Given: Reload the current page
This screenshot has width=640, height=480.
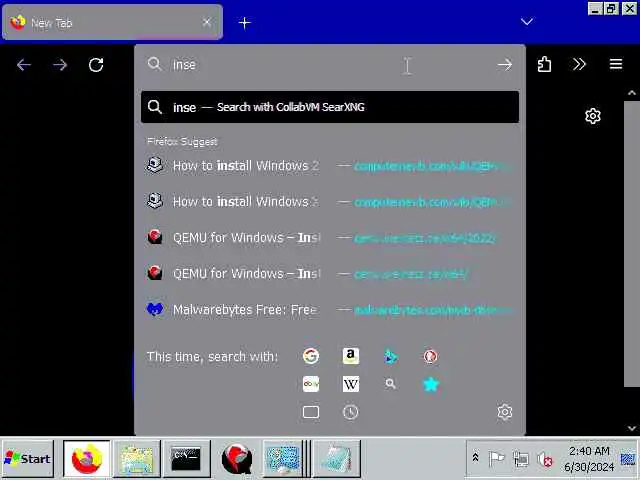Looking at the screenshot, I should coord(96,64).
